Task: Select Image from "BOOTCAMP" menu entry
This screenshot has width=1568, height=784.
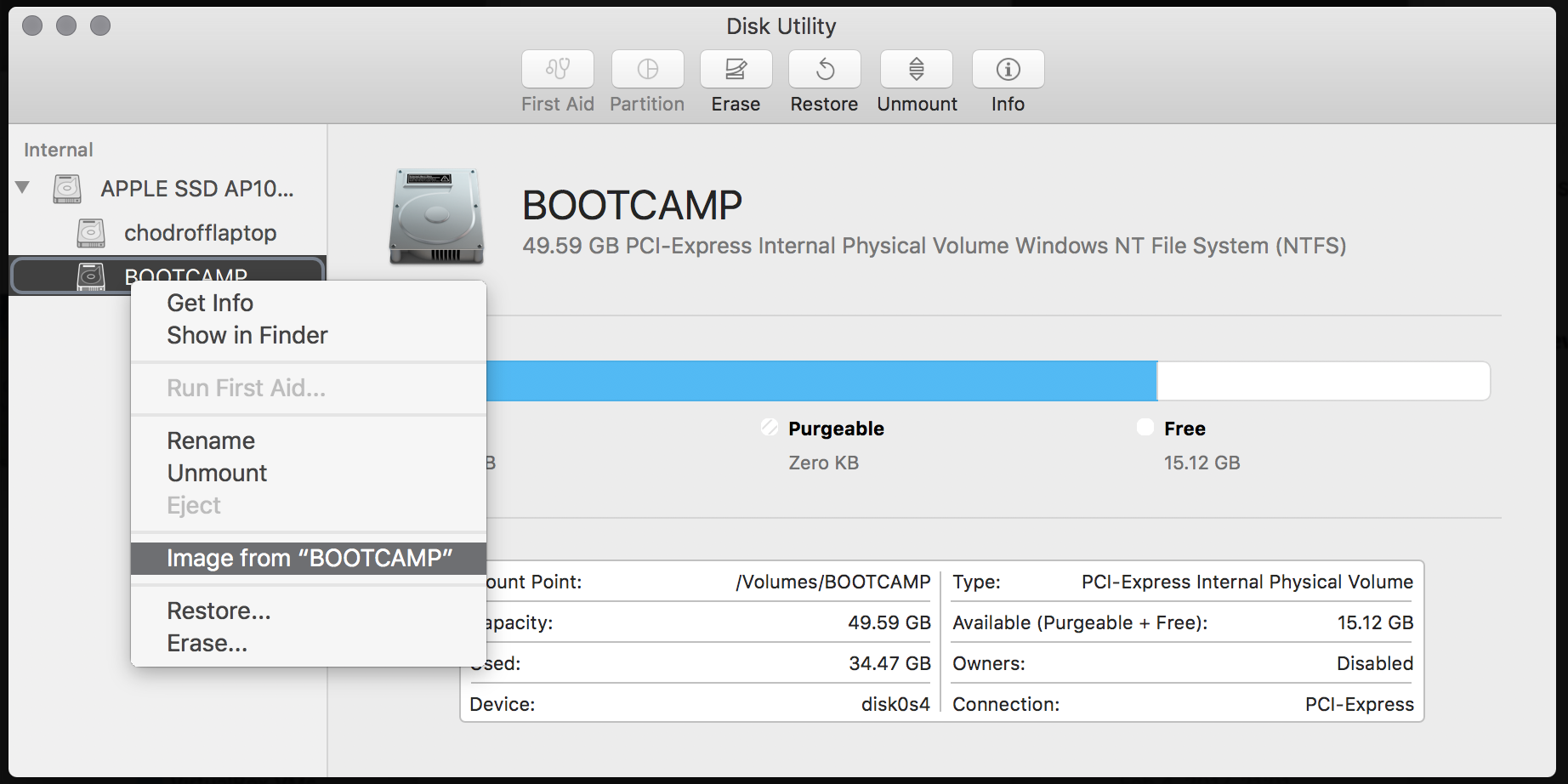Action: (309, 558)
